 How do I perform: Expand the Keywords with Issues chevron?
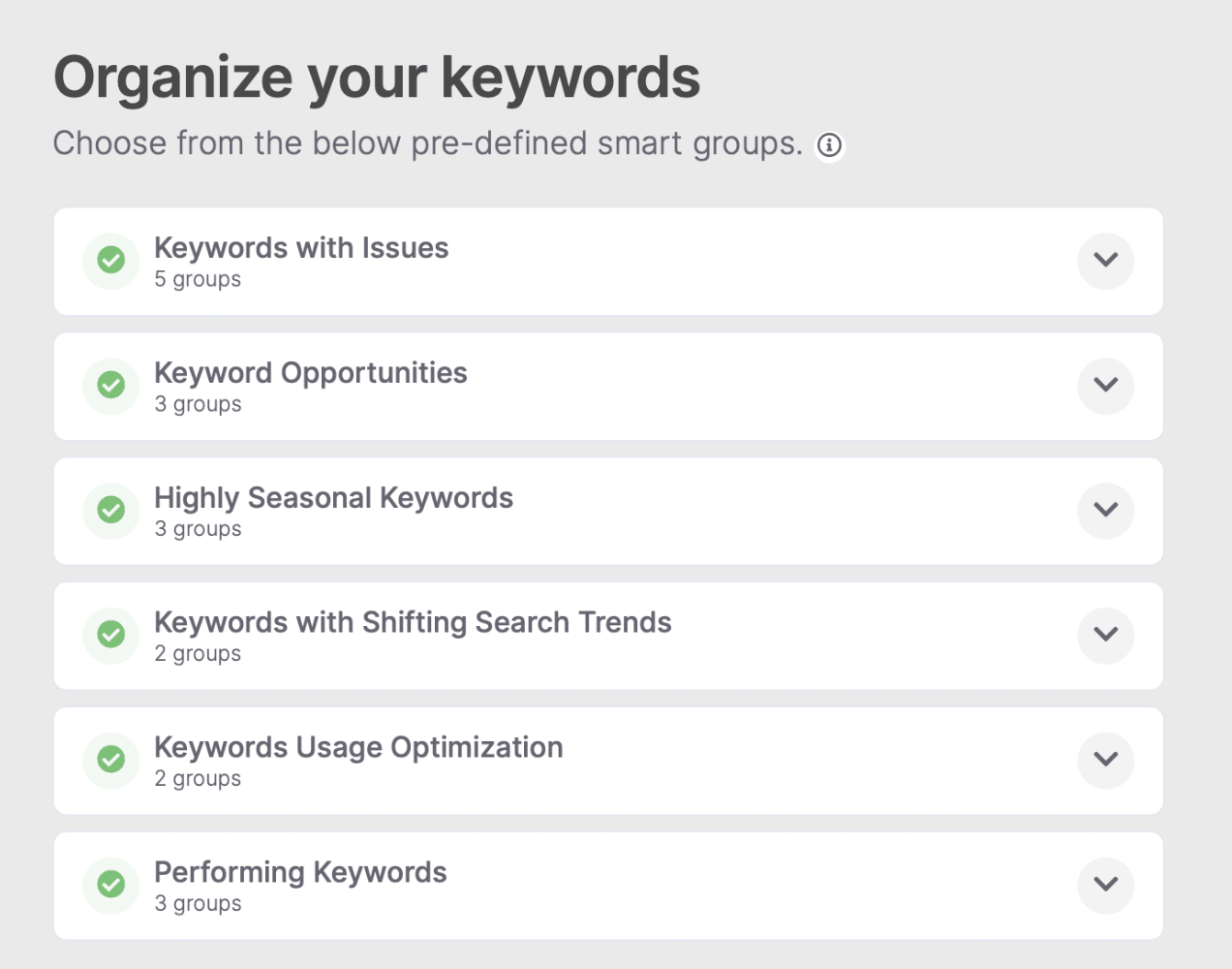click(x=1105, y=261)
